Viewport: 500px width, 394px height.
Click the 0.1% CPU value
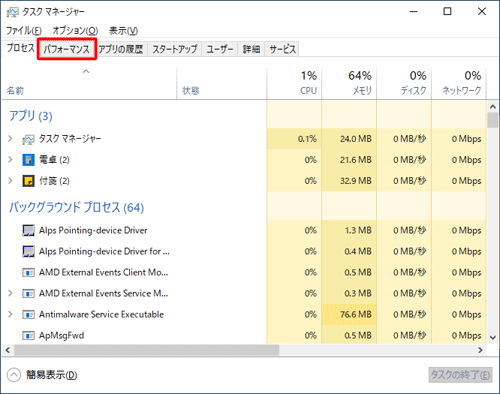point(307,139)
